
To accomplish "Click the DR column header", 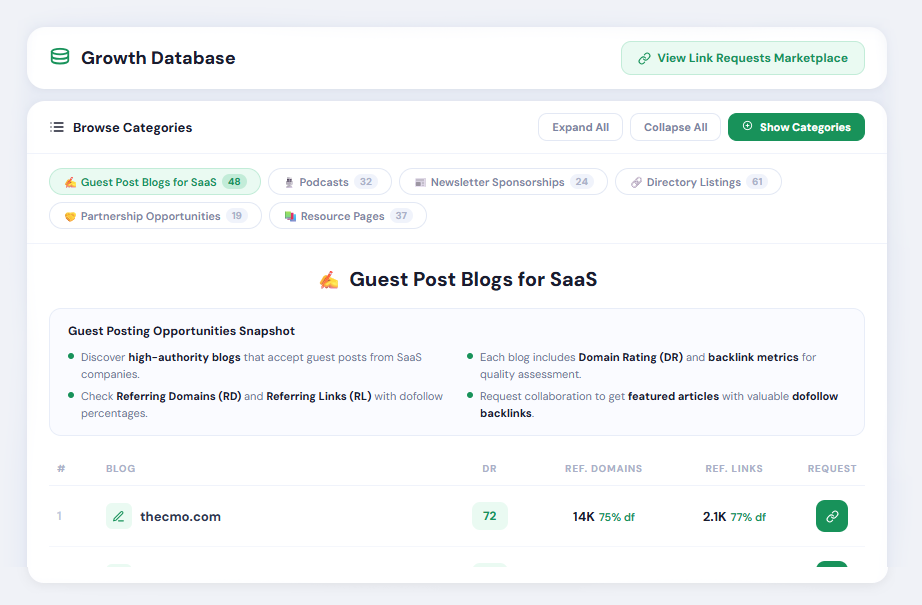I will click(489, 469).
